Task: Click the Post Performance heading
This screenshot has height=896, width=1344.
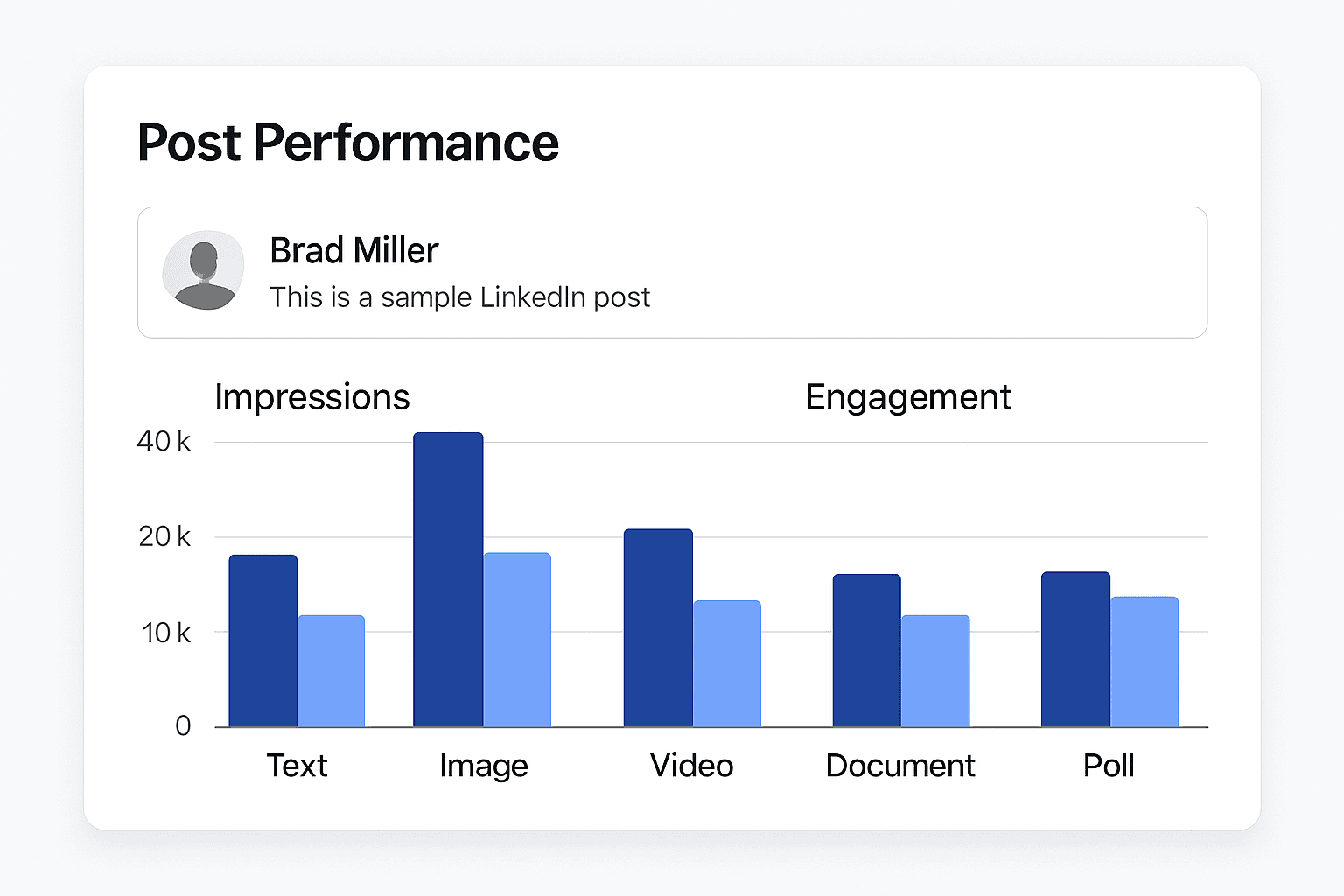Action: pos(347,142)
